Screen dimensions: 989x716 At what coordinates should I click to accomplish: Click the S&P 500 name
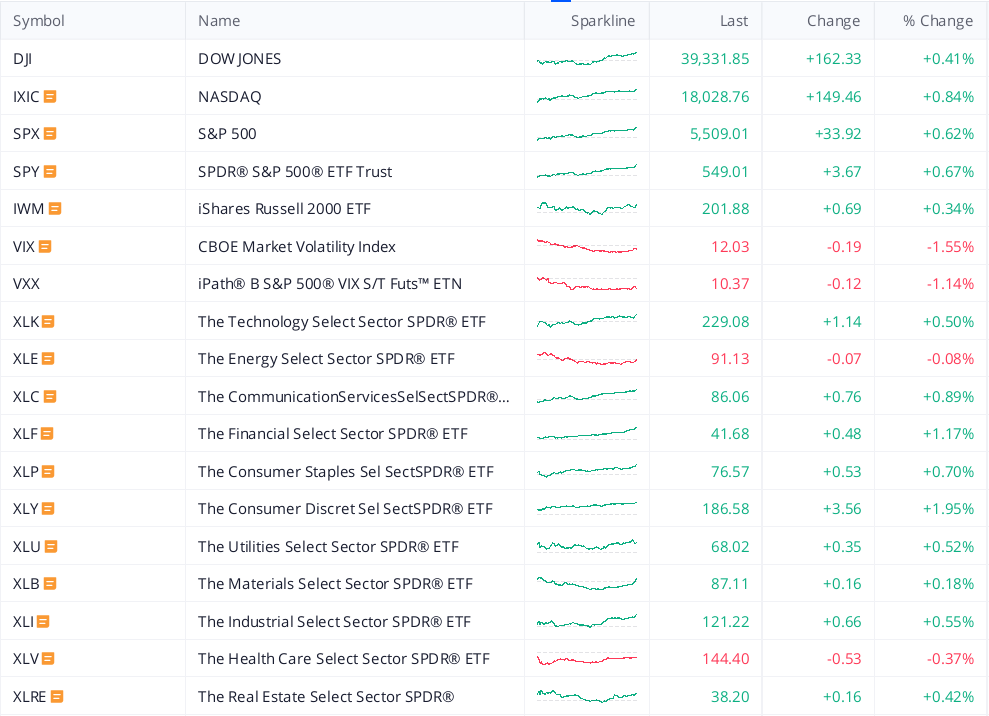(x=227, y=134)
